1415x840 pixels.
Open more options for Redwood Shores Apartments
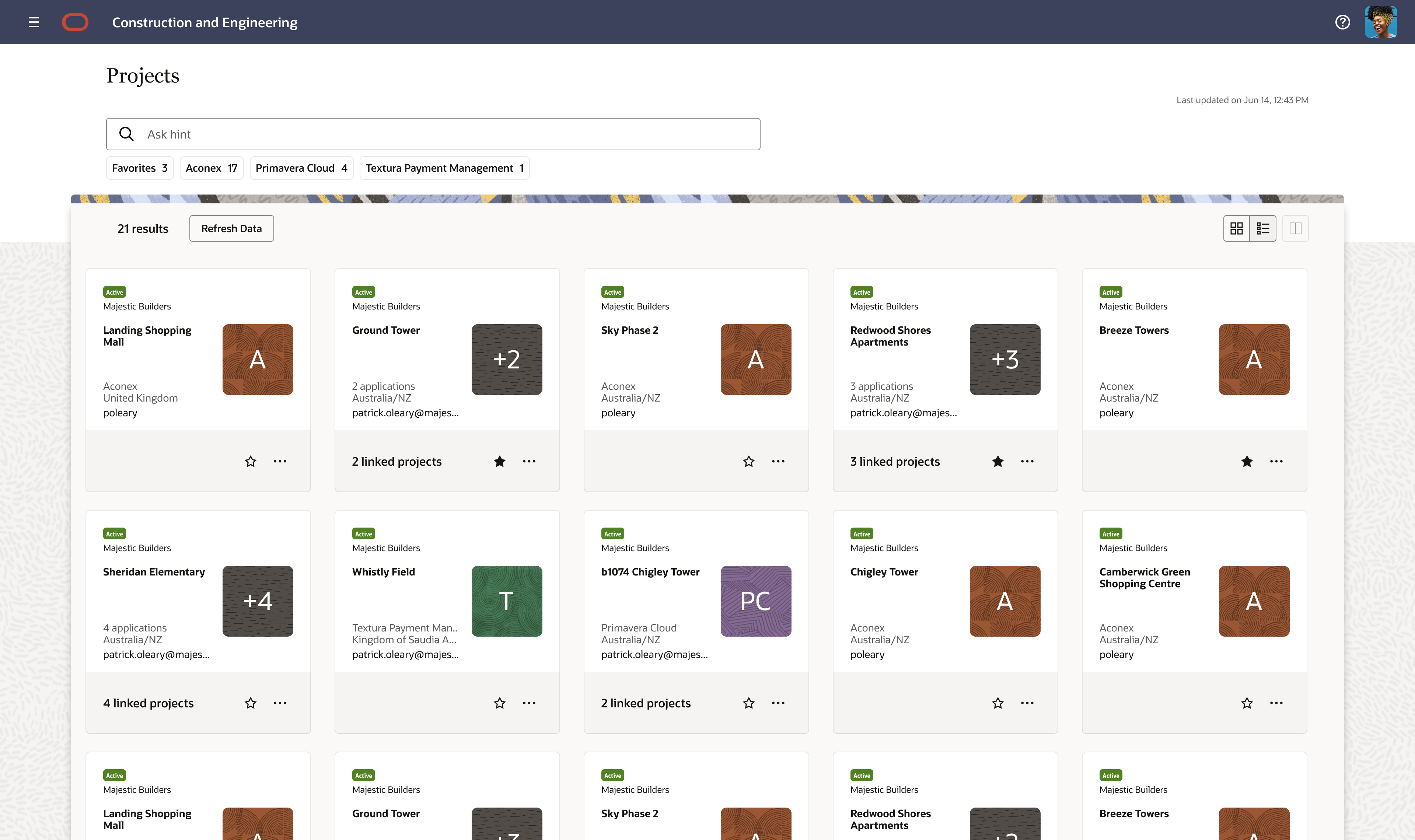click(1027, 461)
